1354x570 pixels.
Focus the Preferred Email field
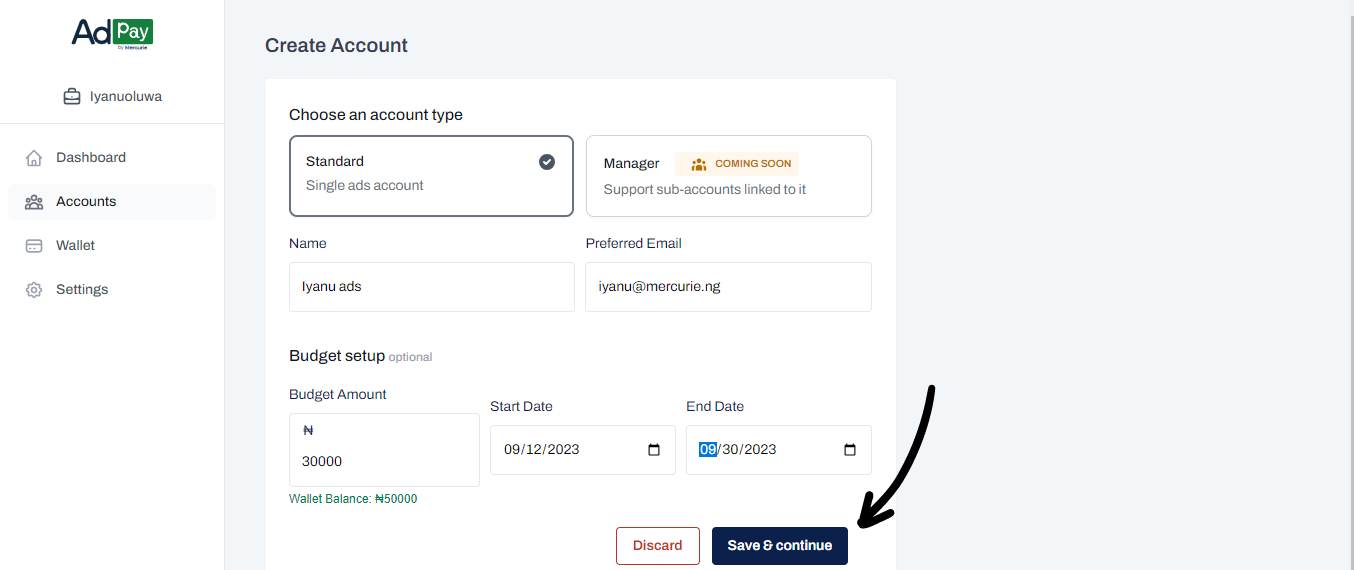point(728,287)
